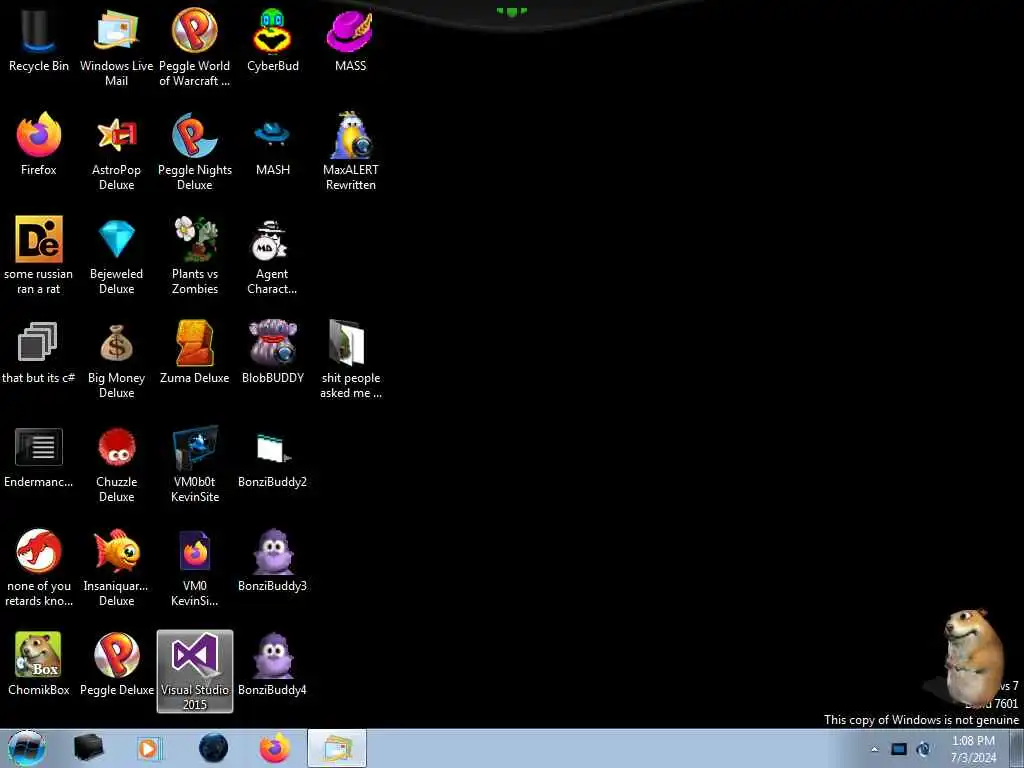Select Peggle Nights Deluxe icon
The height and width of the screenshot is (768, 1024).
tap(195, 152)
